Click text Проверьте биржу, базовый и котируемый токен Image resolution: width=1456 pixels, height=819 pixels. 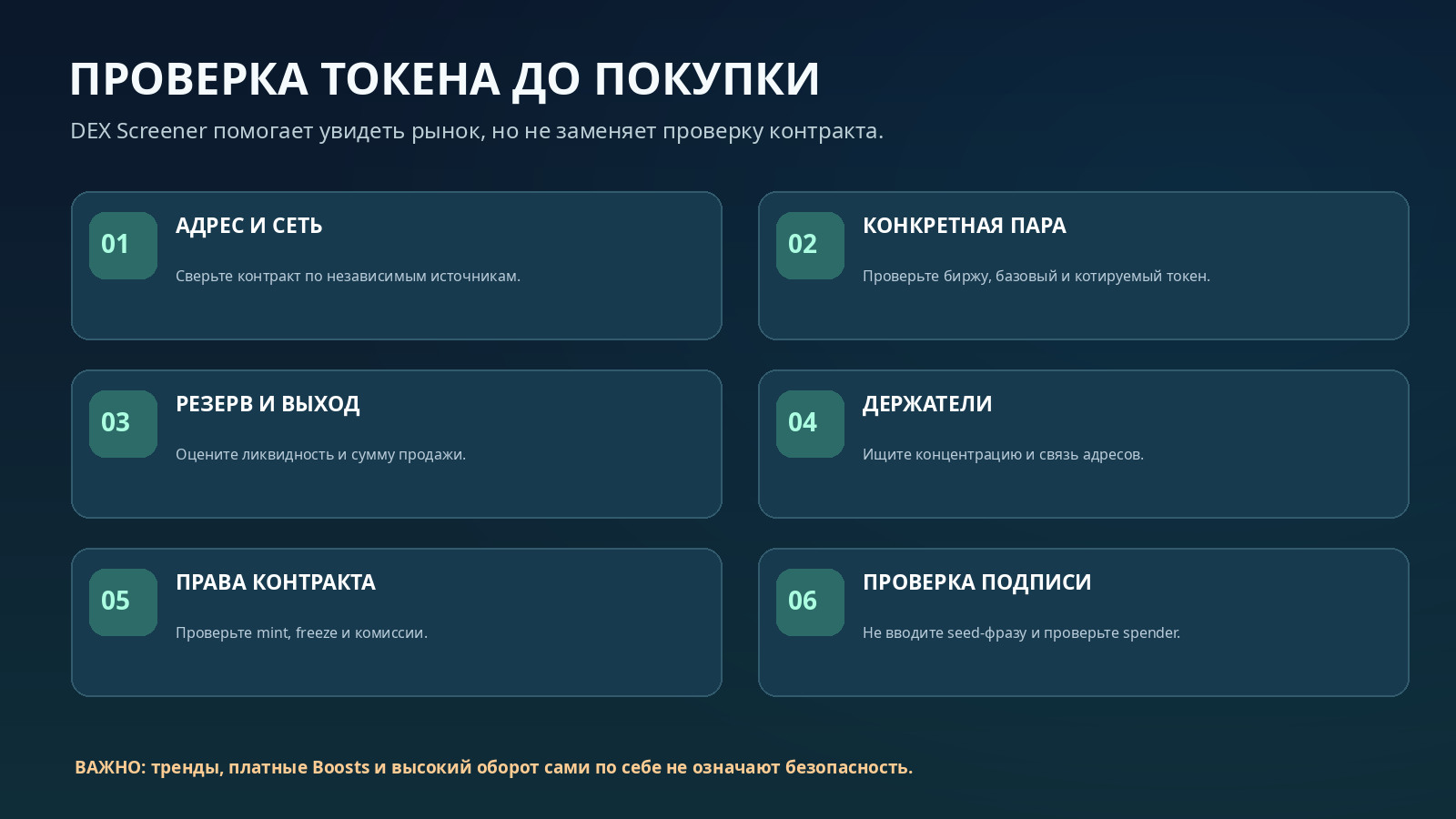[x=1036, y=276]
